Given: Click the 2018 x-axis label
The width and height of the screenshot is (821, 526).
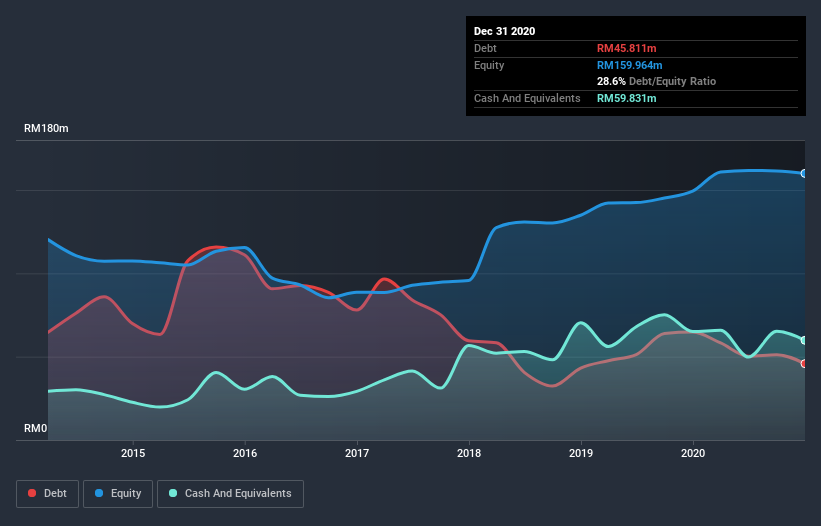Looking at the screenshot, I should (x=469, y=453).
